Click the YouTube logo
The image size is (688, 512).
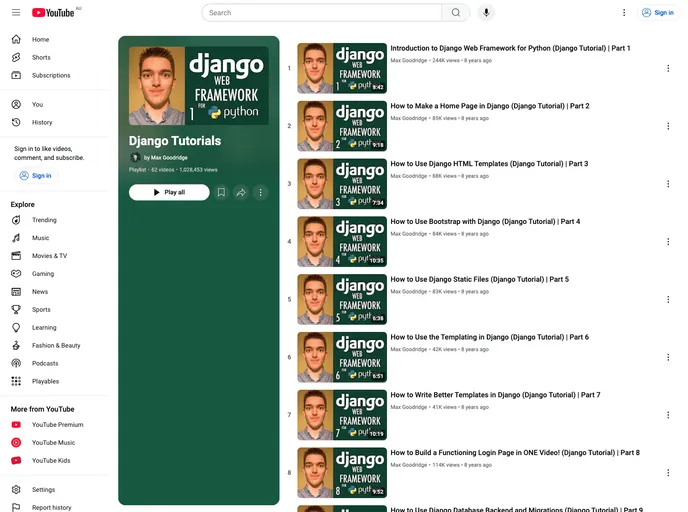[x=53, y=13]
